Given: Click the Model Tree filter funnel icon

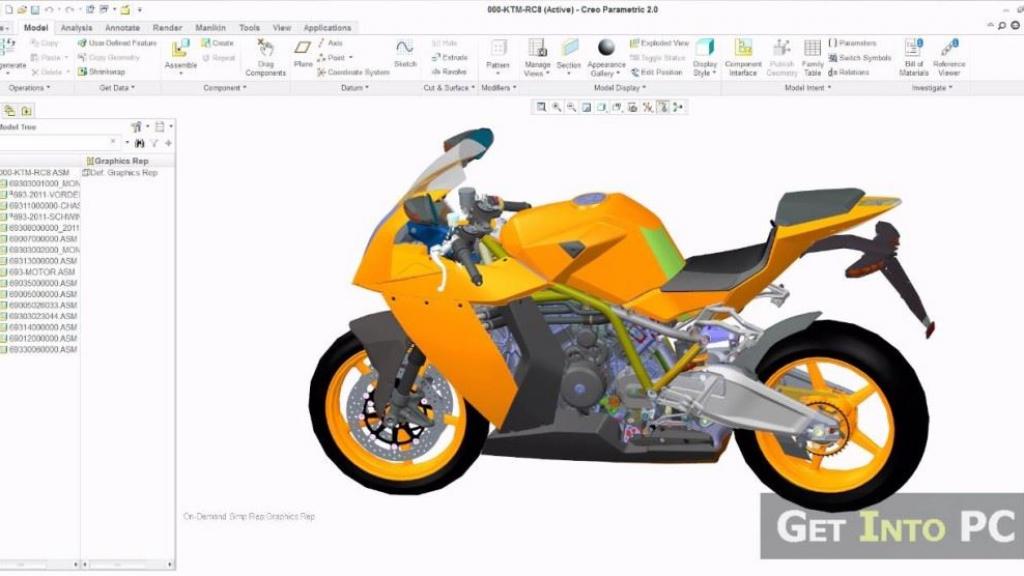Looking at the screenshot, I should point(154,143).
